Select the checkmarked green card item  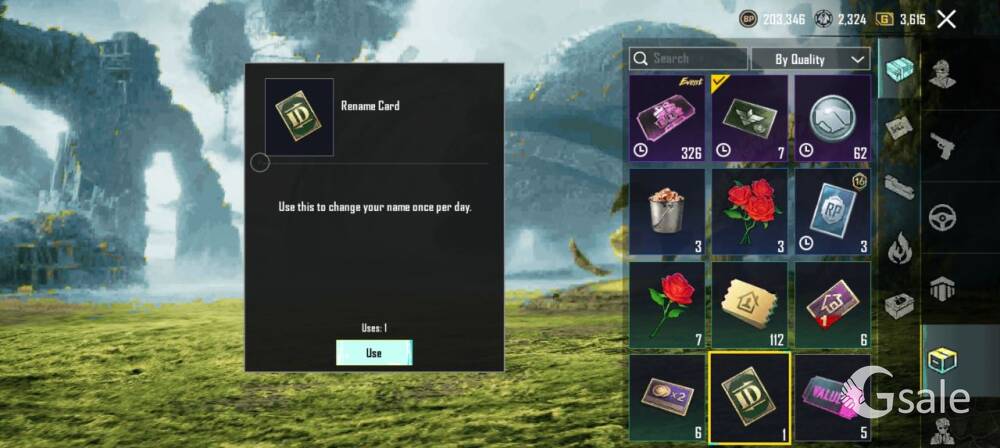[749, 118]
